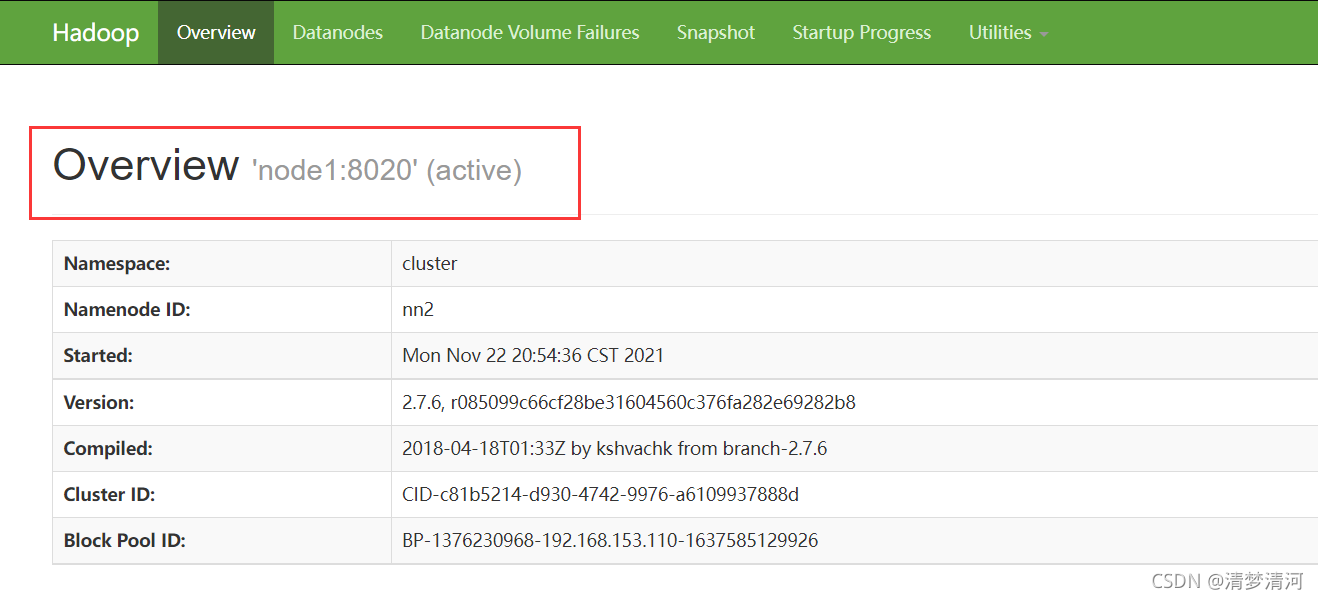Go to the Snapshot tab

(x=716, y=32)
